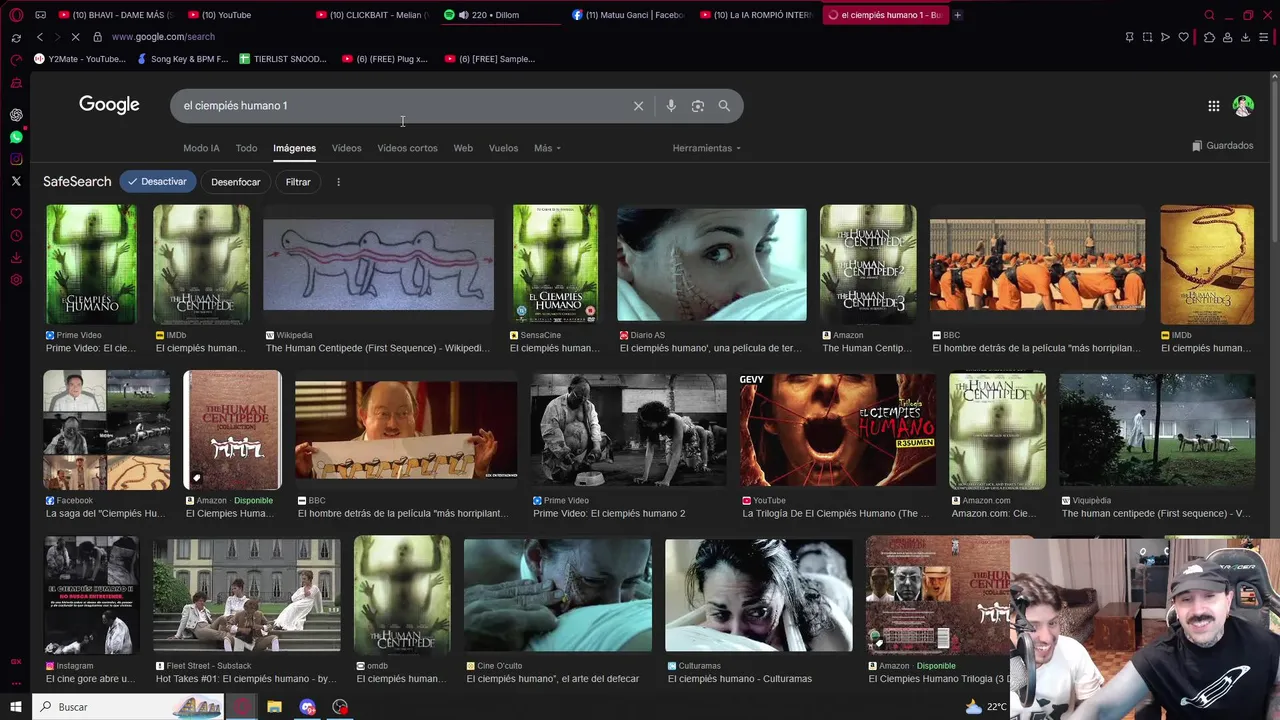Viewport: 1280px width, 720px height.
Task: Switch to the Videos results tab
Action: [346, 148]
